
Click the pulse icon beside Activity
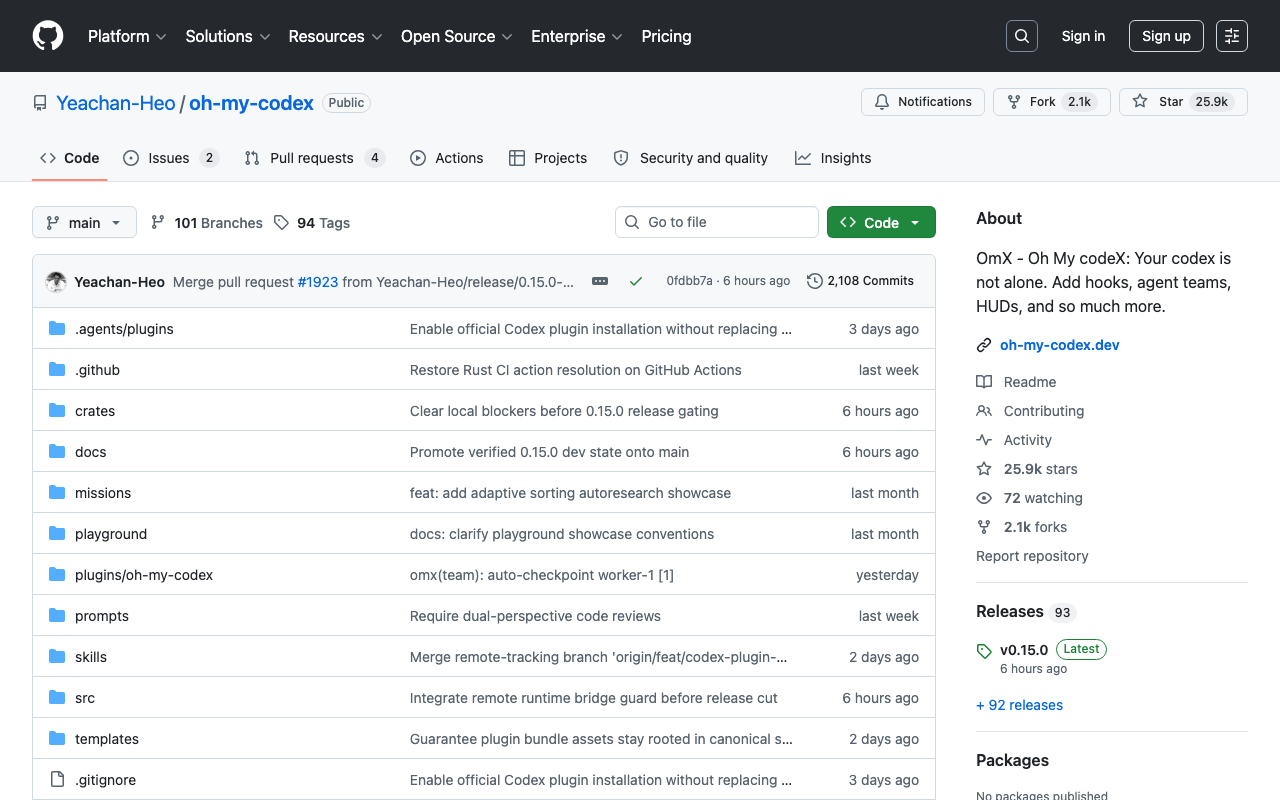(984, 440)
